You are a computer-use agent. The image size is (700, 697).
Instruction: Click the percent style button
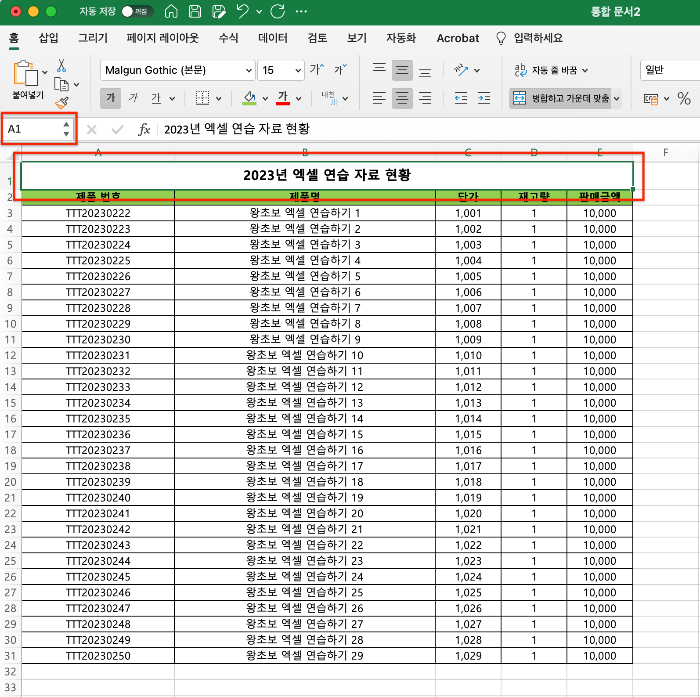pyautogui.click(x=684, y=98)
